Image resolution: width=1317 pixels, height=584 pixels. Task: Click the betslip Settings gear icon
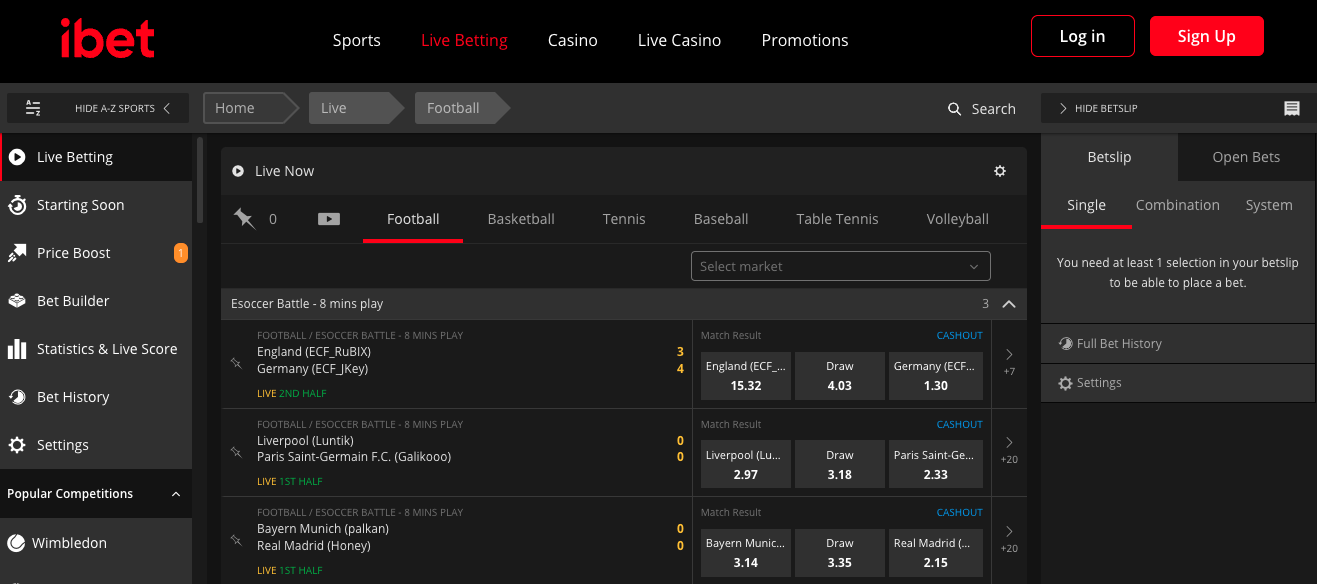tap(1065, 383)
